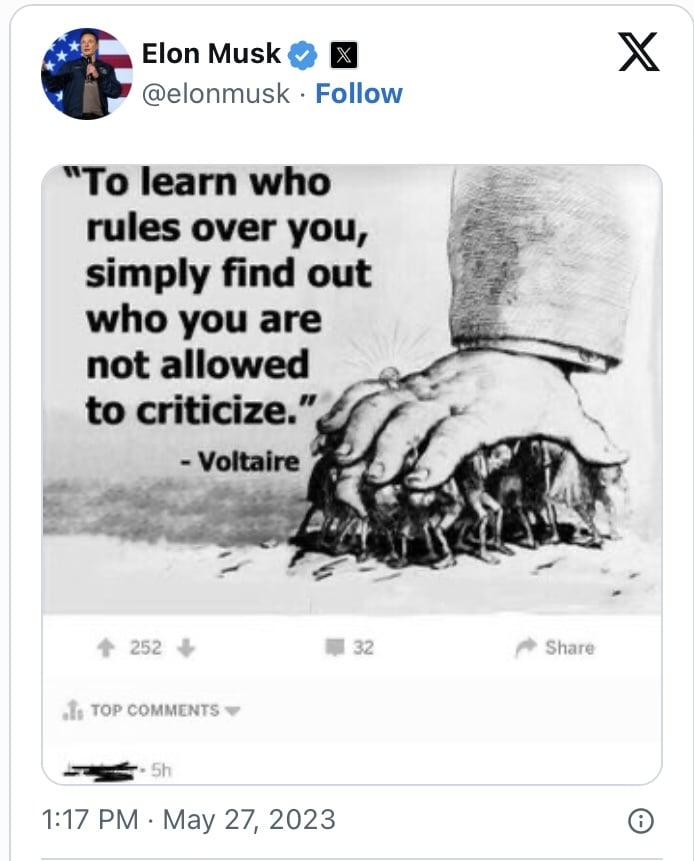Open the profile avatar picture
This screenshot has width=694, height=861.
click(87, 74)
